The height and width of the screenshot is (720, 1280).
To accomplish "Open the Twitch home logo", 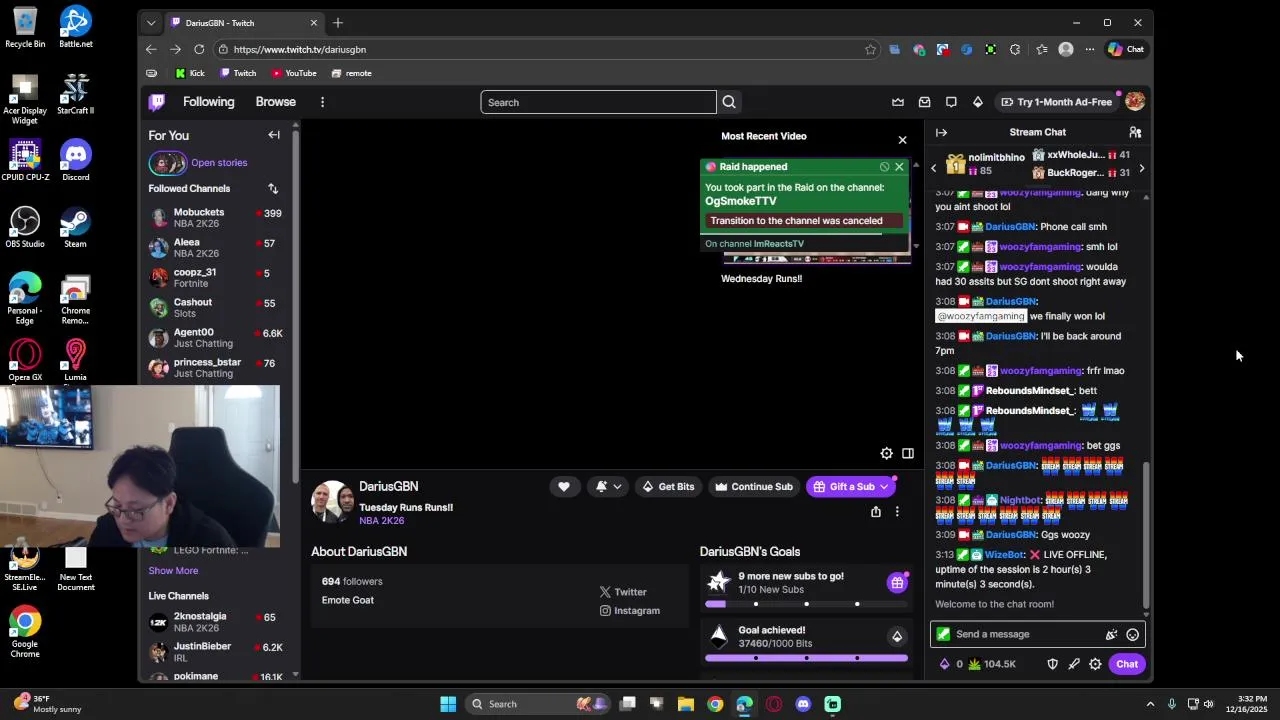I will [x=157, y=102].
